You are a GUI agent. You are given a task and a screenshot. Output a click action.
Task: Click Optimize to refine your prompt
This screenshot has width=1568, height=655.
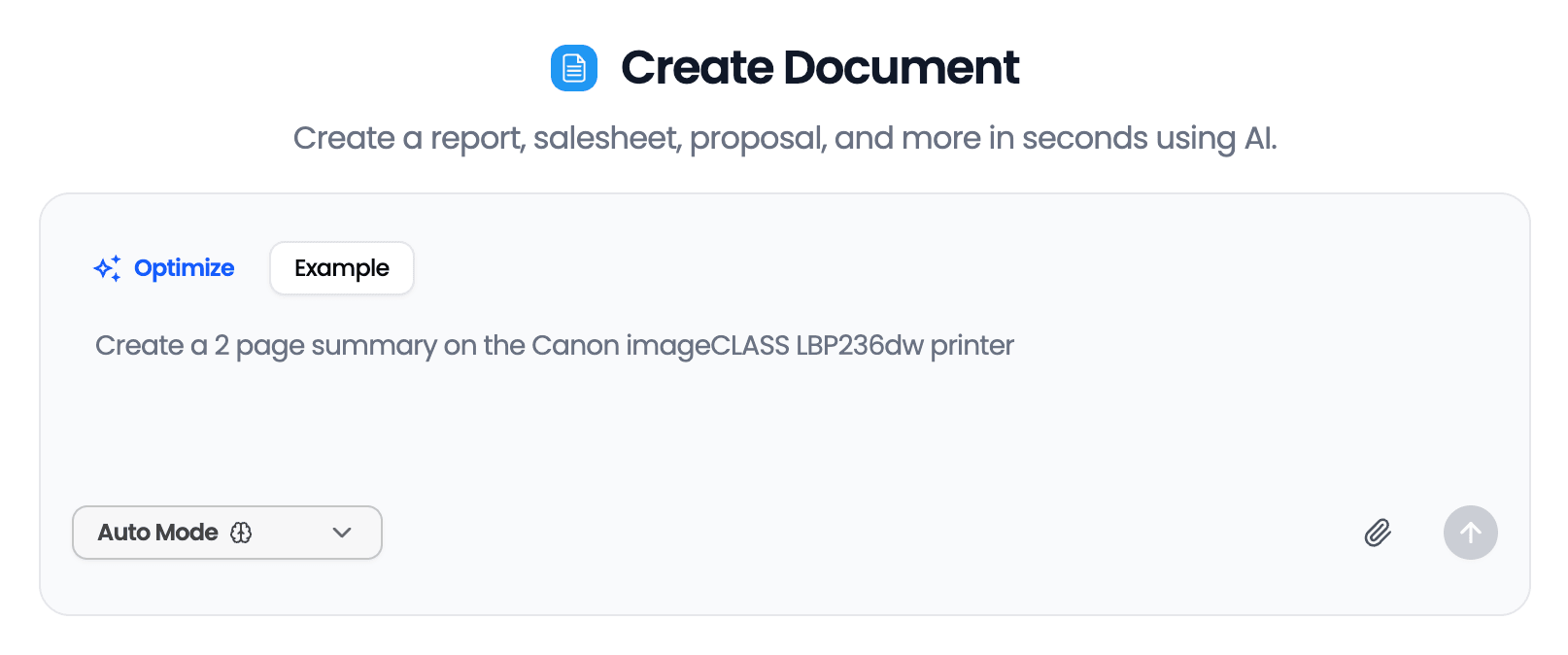click(x=183, y=268)
